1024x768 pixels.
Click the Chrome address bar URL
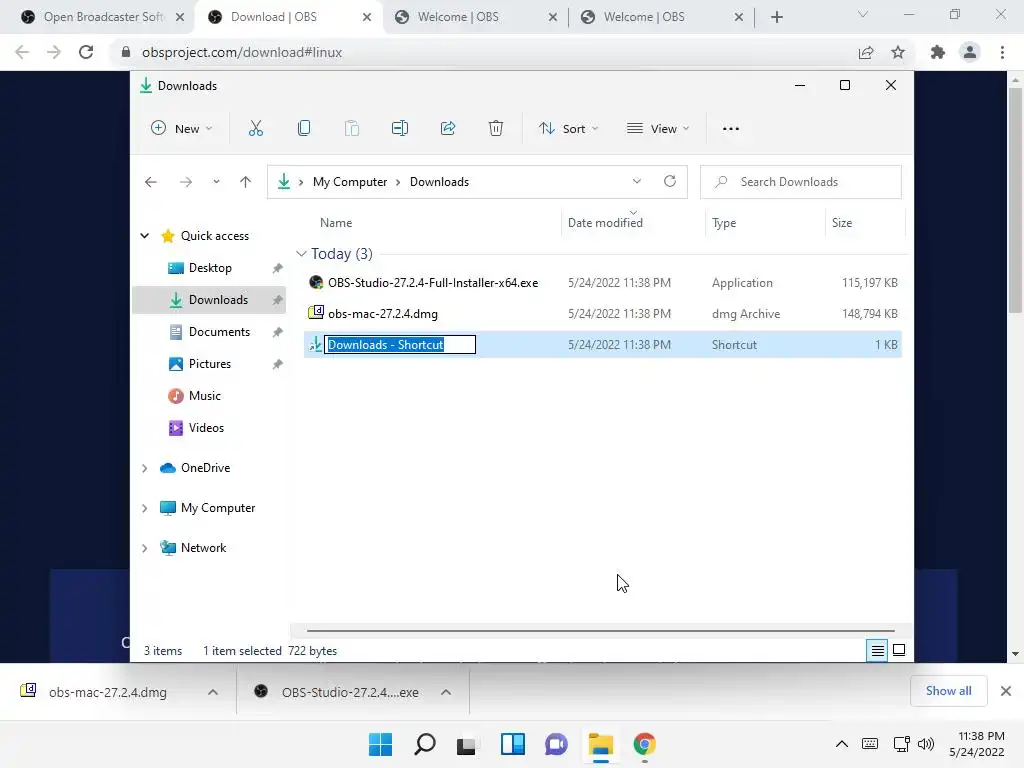click(242, 52)
